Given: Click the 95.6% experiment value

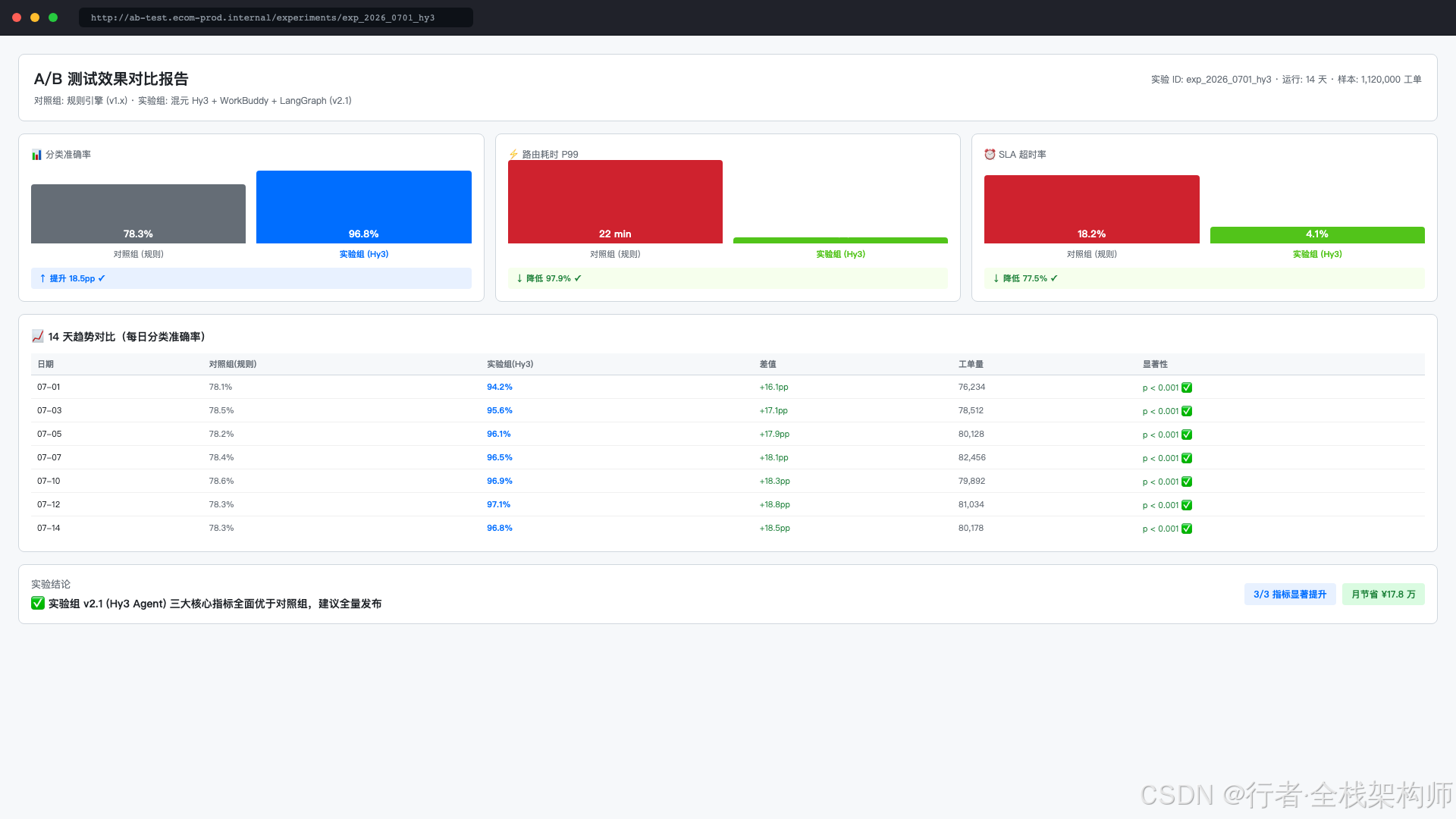Looking at the screenshot, I should click(x=500, y=410).
